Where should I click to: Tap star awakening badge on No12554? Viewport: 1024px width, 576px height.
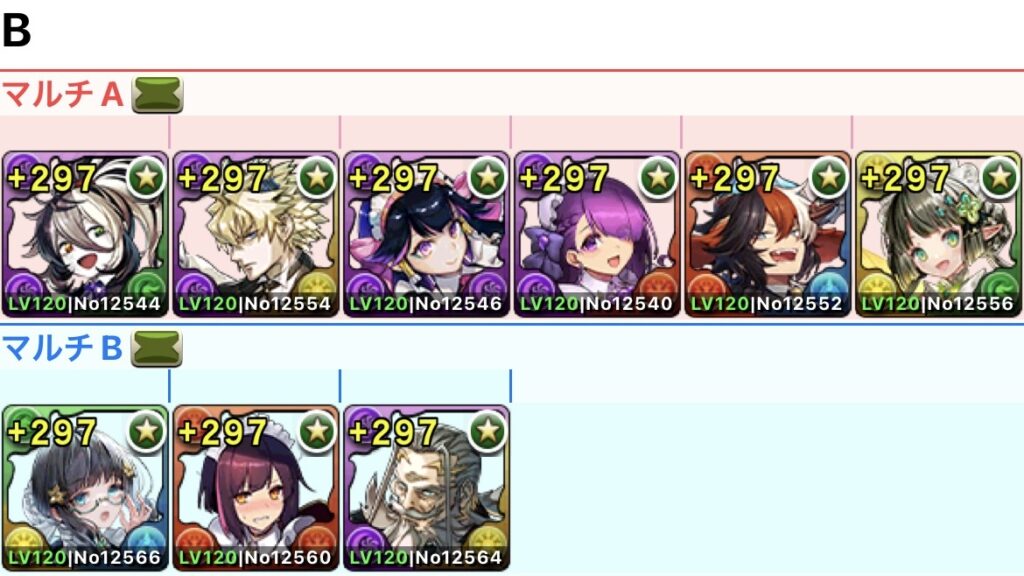317,177
